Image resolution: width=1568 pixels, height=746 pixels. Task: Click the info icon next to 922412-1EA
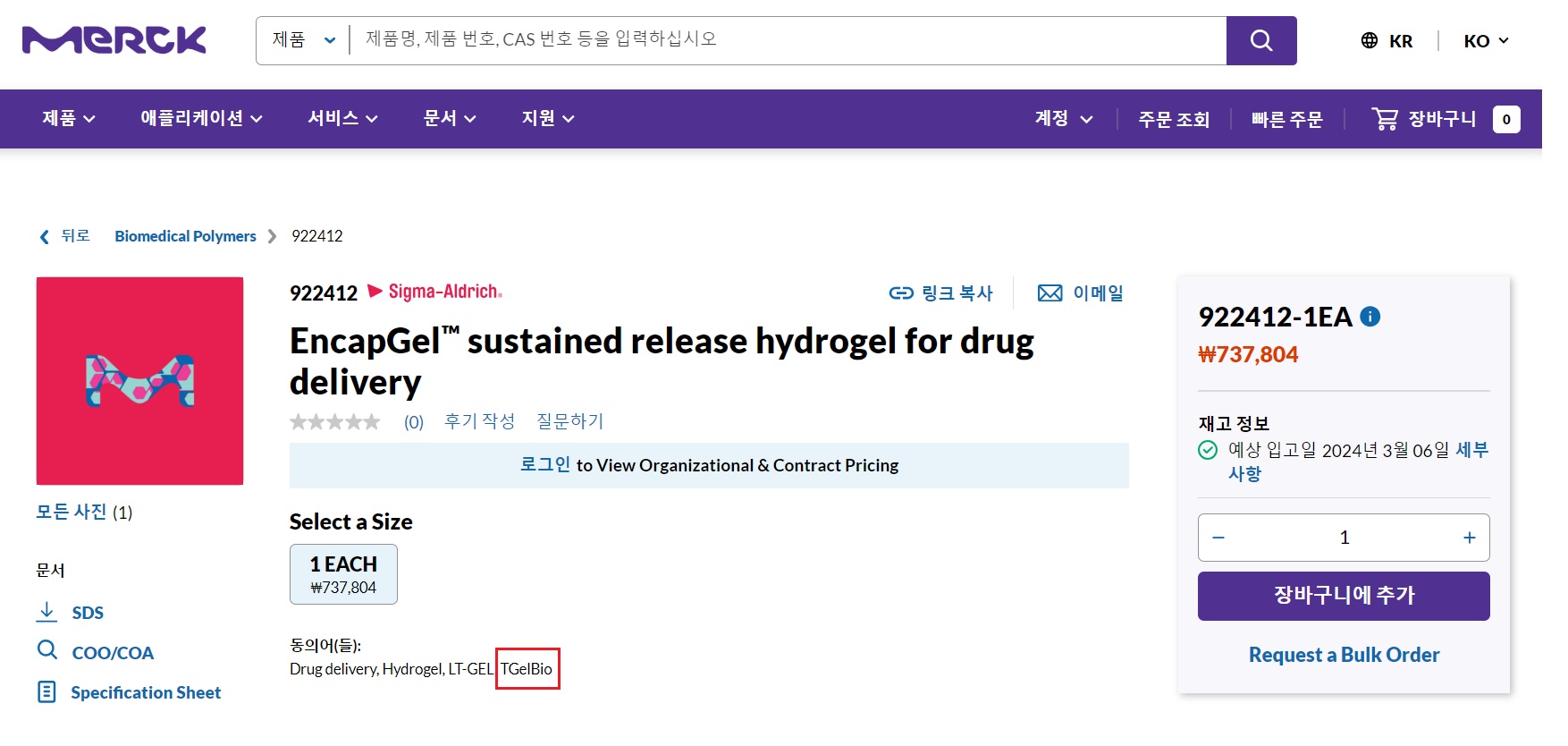click(1370, 317)
